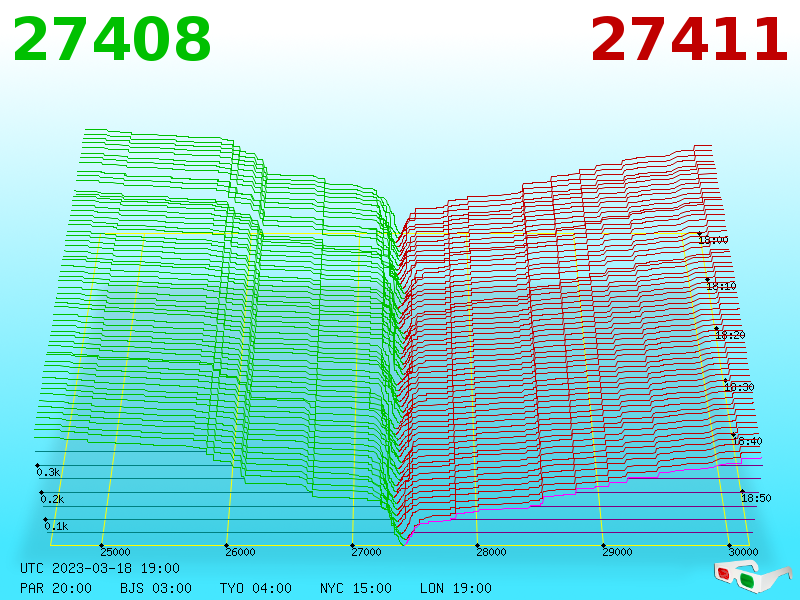Click the UTC 2023-03-18 19:00 timestamp

[x=100, y=568]
